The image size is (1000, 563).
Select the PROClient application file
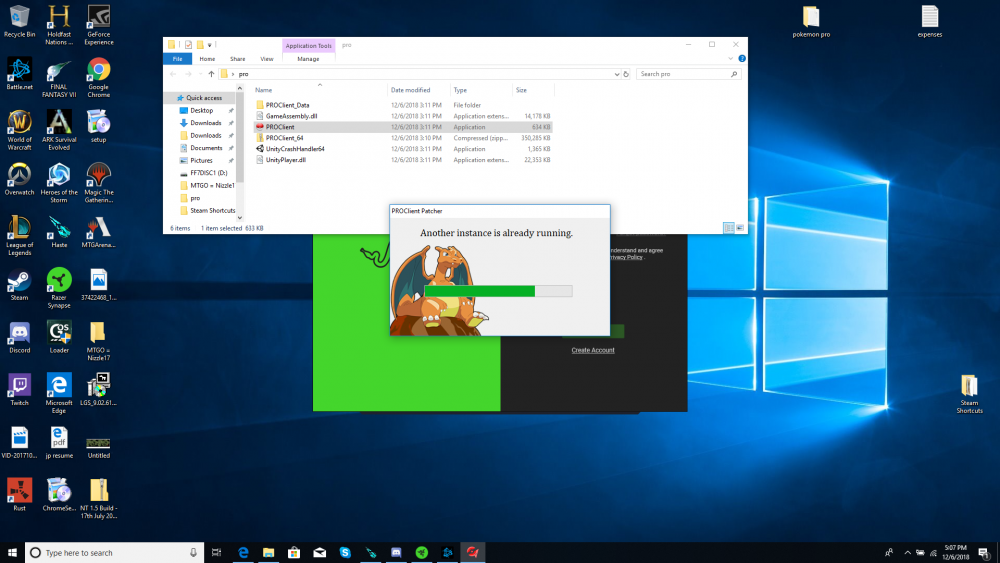click(x=280, y=127)
